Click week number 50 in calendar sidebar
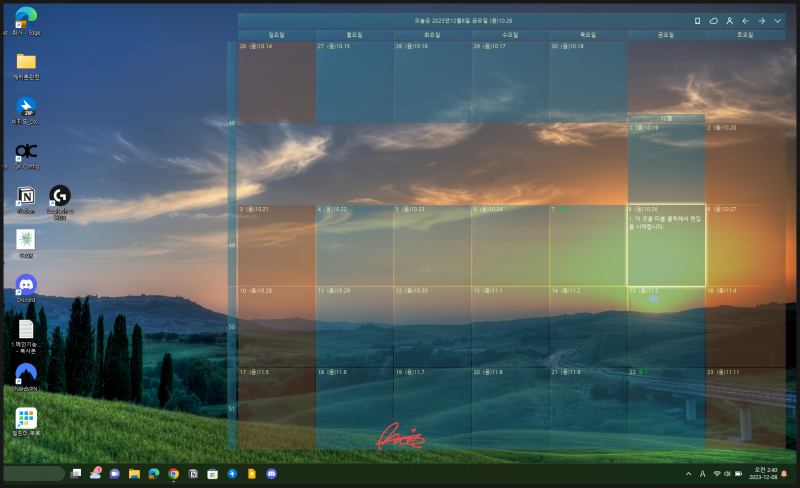 tap(232, 327)
